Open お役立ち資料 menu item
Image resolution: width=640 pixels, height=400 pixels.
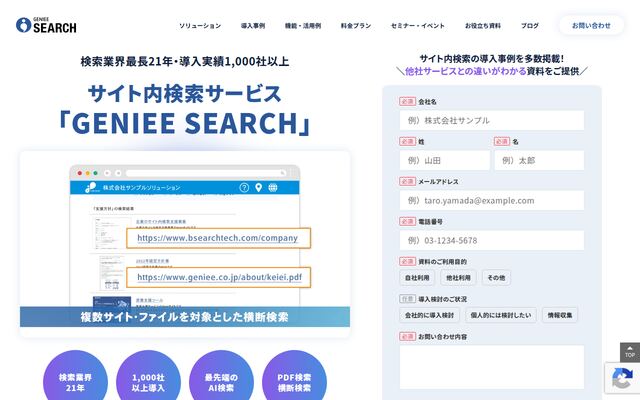coord(483,26)
